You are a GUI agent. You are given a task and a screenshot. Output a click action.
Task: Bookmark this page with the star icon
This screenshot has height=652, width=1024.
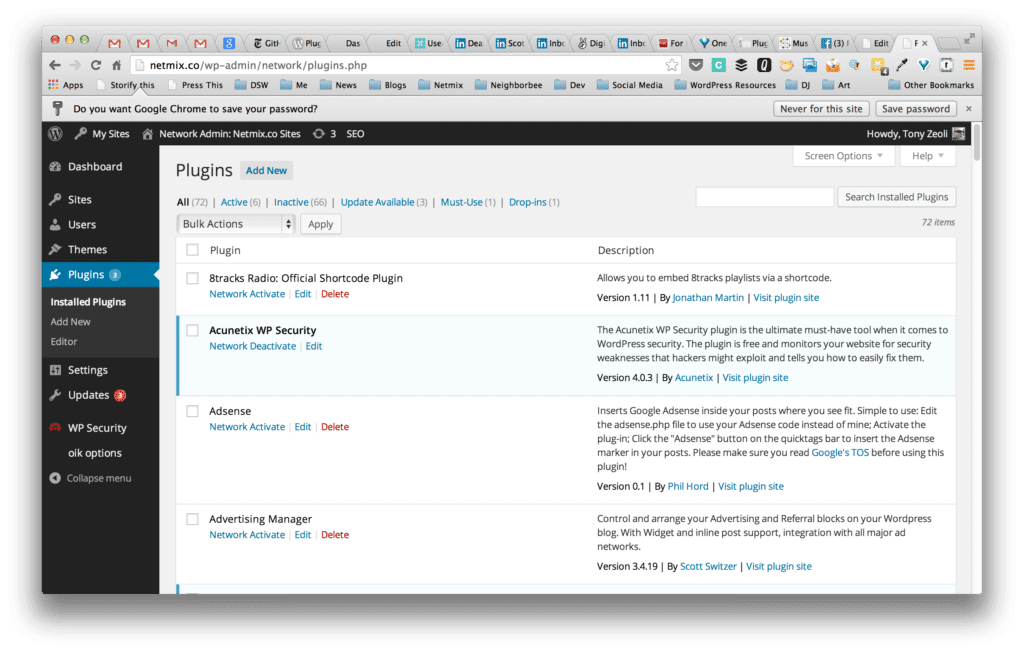[671, 65]
